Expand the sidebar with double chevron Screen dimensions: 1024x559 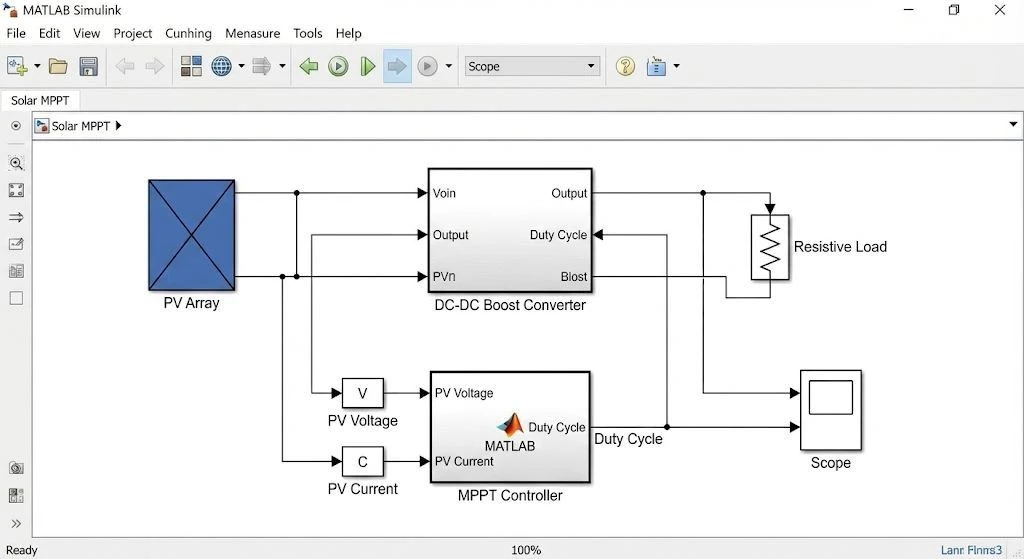[x=16, y=523]
